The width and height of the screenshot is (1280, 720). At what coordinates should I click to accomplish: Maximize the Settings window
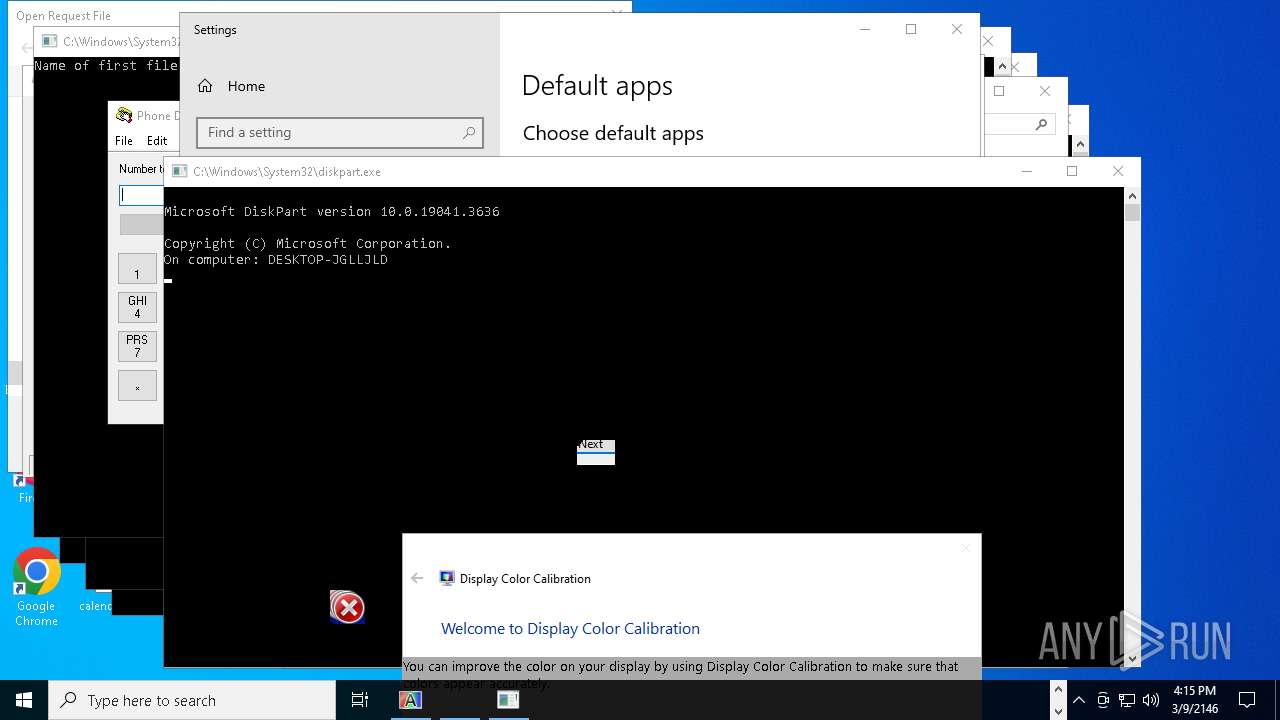911,29
